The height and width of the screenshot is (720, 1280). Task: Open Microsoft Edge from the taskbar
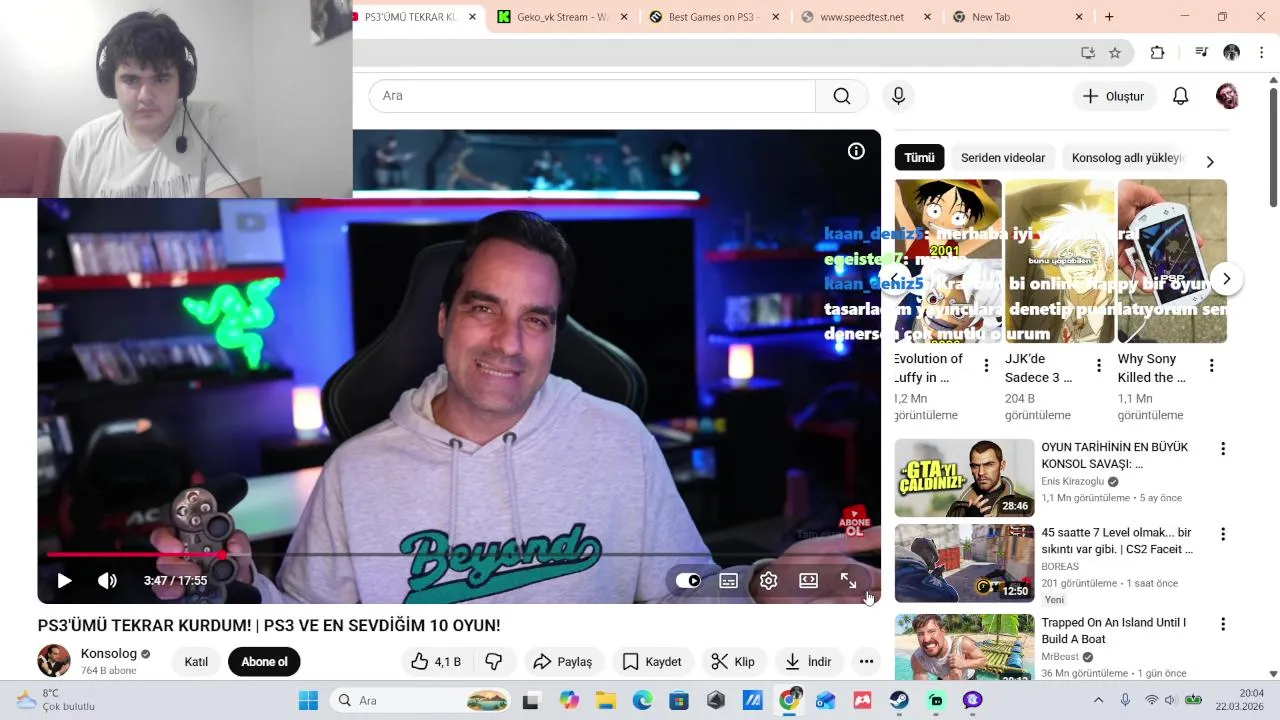[x=642, y=701]
